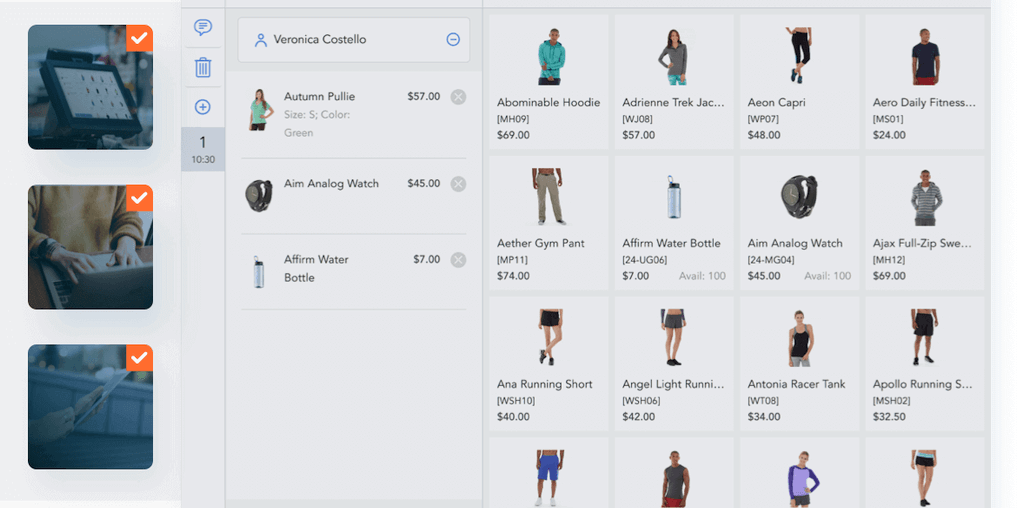Click the $57.00 price of Autumn Pullie
Screen dimensions: 1024x508
pyautogui.click(x=424, y=97)
